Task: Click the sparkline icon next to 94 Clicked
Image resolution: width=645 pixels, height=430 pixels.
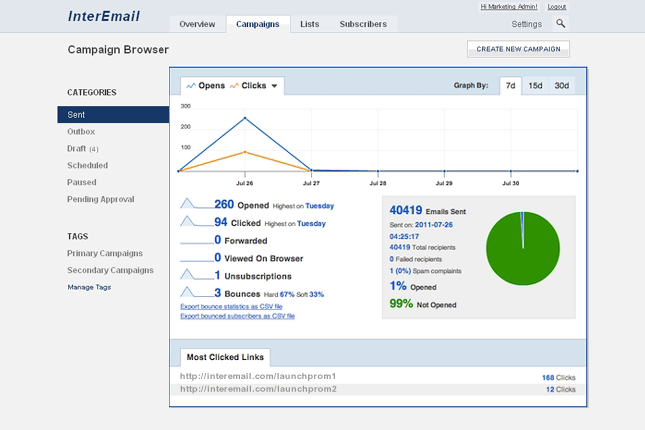Action: click(x=196, y=221)
